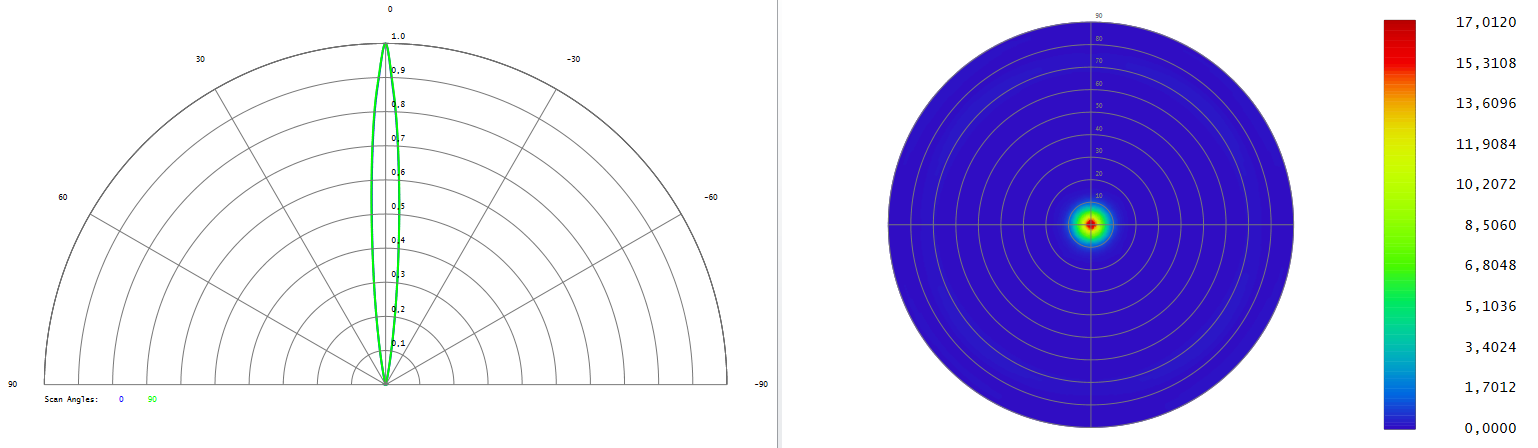Click the 90 label atop the heat map

click(x=1099, y=16)
